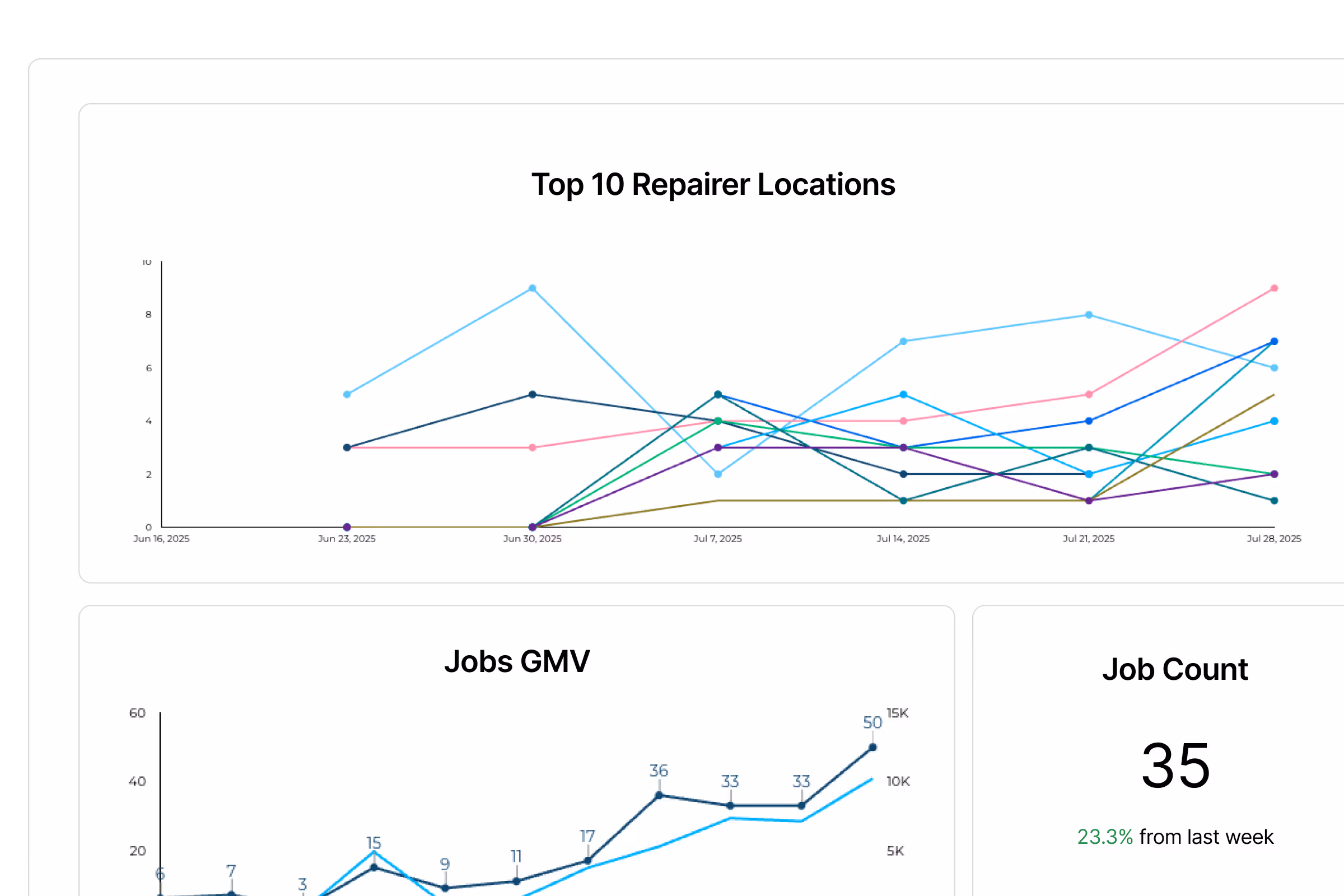Select the Jobs GMV point labeled 36
Screen dimensions: 1344x896
tap(659, 795)
